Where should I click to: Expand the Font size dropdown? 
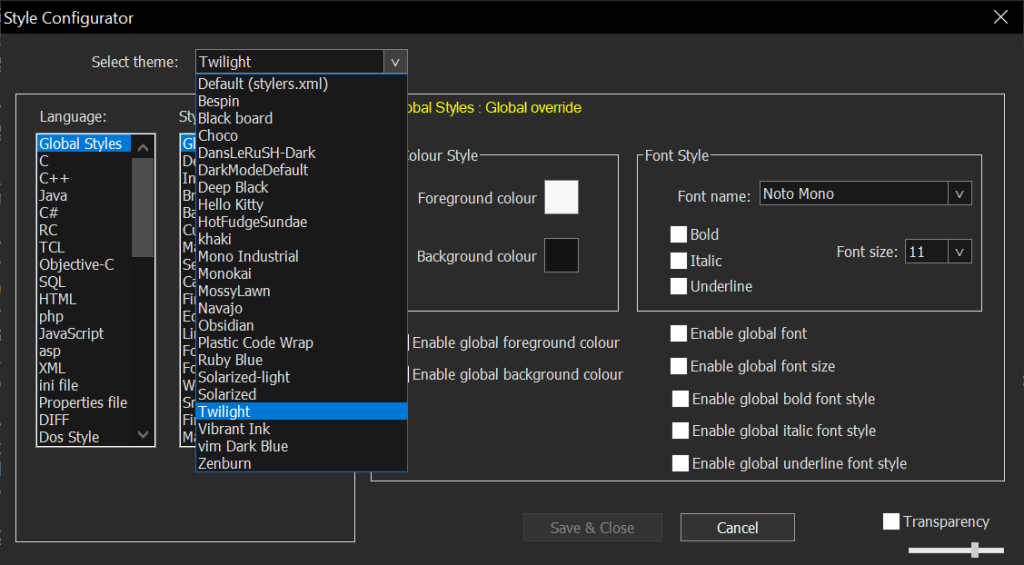[x=959, y=252]
